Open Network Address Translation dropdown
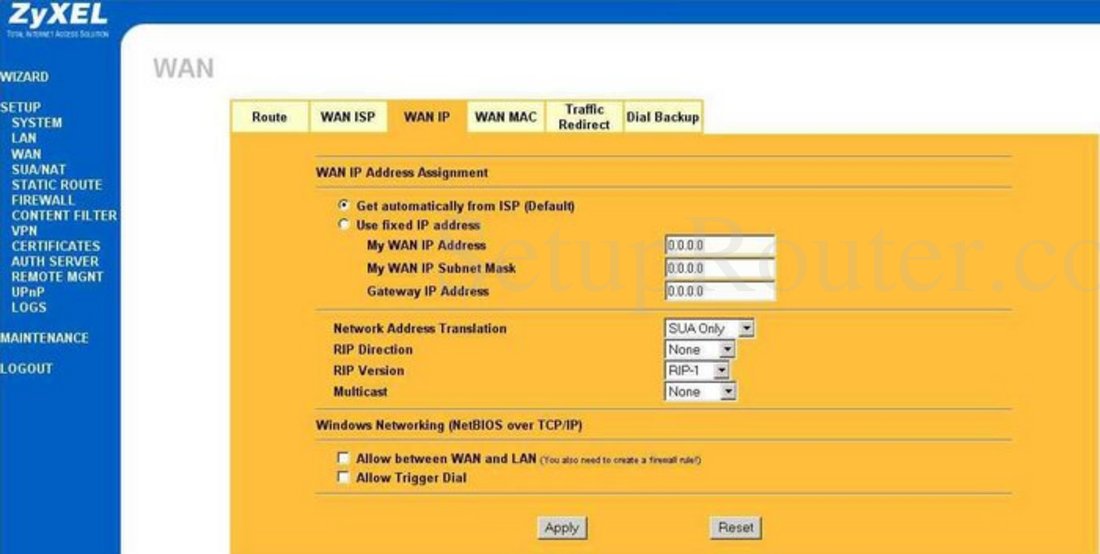 (710, 329)
